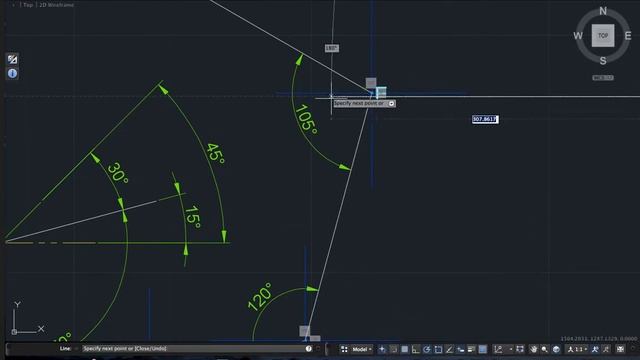Viewport: 640px width, 360px height.
Task: Toggle auto-scale annotation icon in status bar
Action: click(x=606, y=349)
